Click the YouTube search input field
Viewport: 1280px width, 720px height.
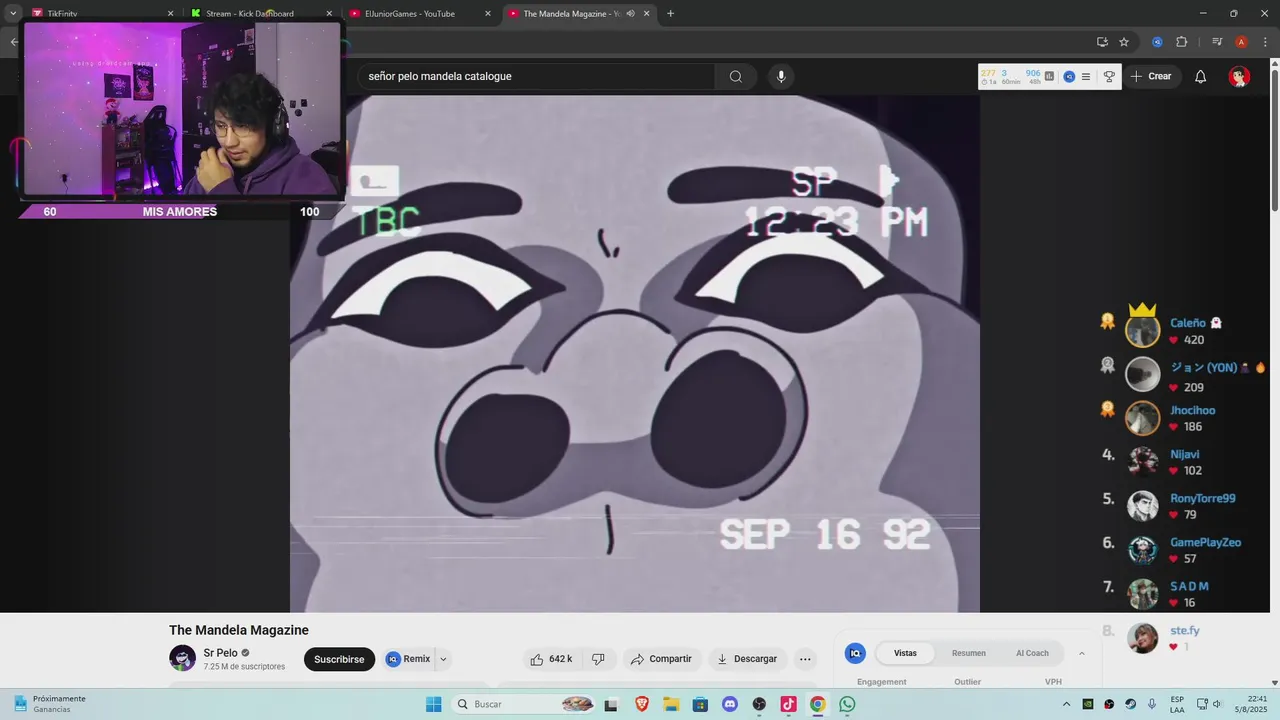[x=535, y=76]
